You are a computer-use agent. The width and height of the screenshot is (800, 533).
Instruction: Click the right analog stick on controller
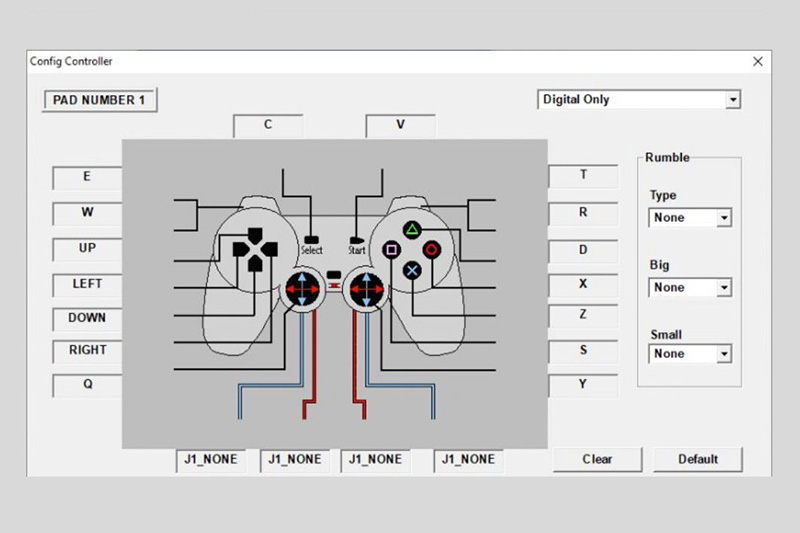coord(365,291)
